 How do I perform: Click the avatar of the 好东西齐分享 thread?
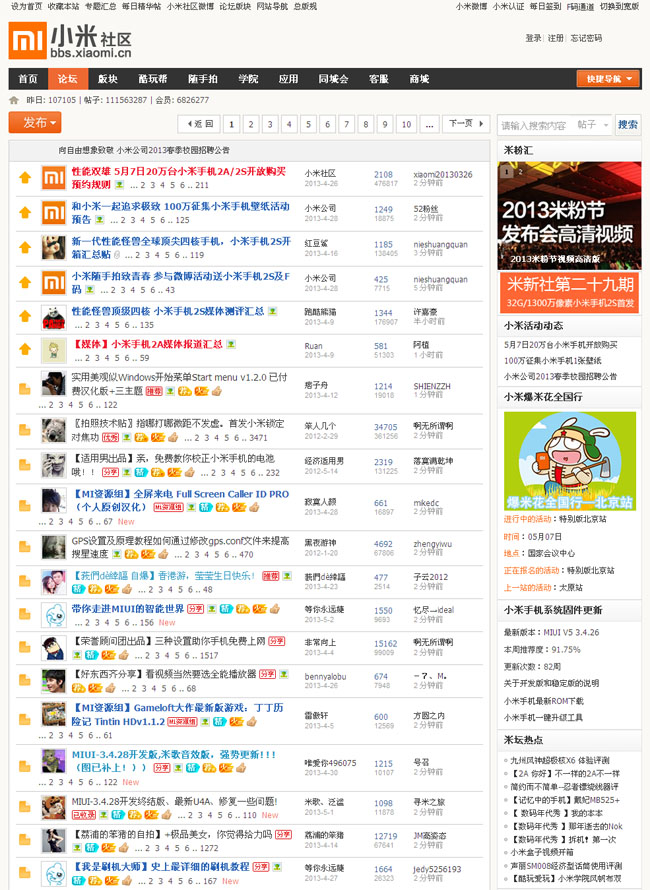54,681
